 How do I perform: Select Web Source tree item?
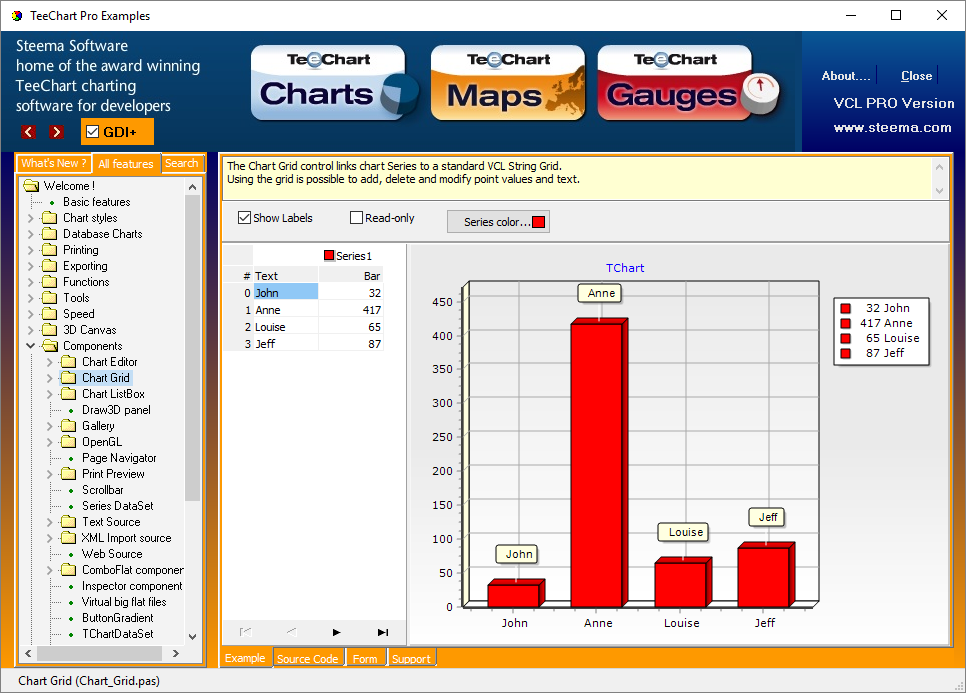point(112,554)
